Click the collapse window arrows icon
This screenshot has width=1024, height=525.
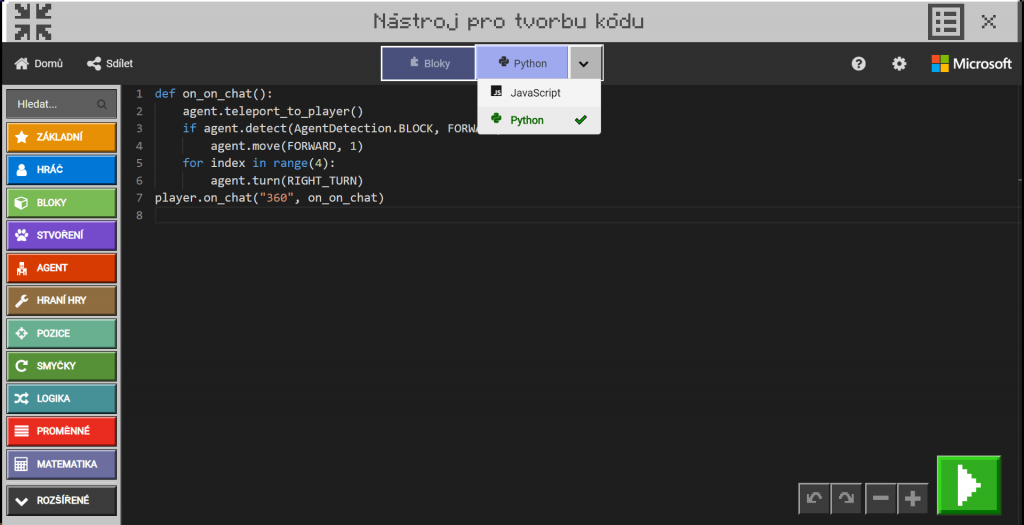tap(34, 21)
